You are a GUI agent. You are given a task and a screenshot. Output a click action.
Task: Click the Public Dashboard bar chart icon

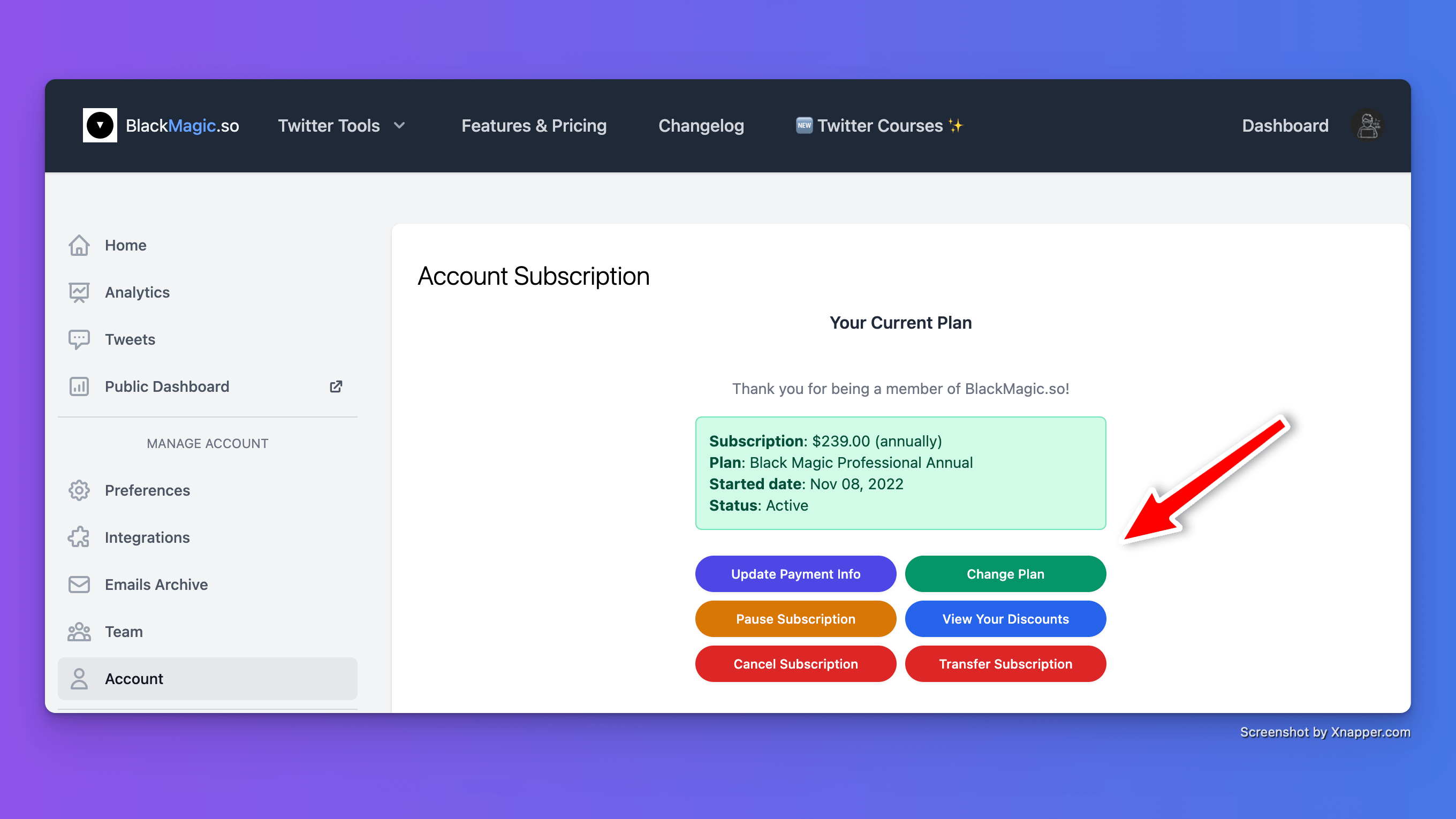coord(79,386)
